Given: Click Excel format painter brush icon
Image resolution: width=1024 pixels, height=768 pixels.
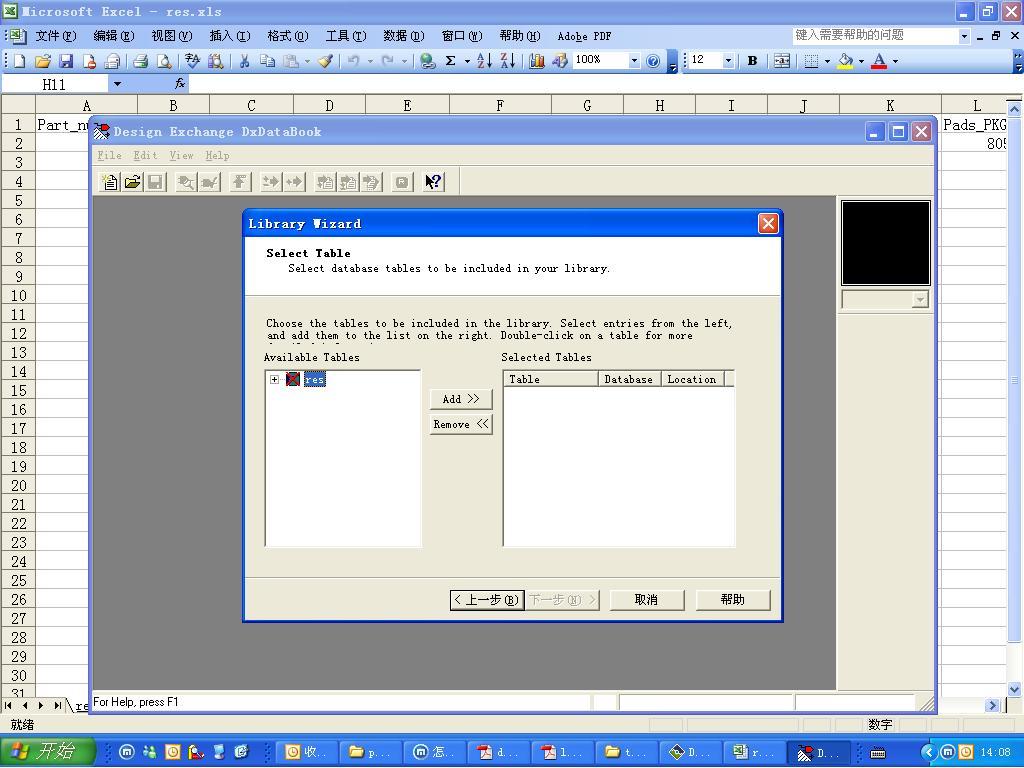Looking at the screenshot, I should pos(325,61).
